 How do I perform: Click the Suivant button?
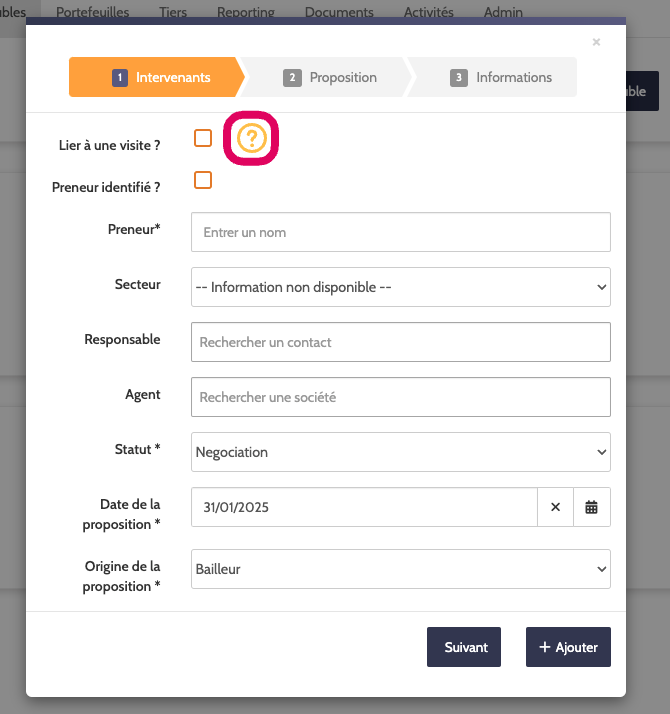coord(464,647)
